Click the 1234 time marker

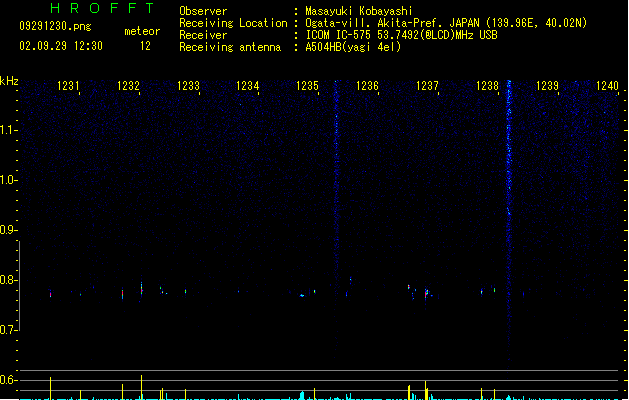[248, 85]
